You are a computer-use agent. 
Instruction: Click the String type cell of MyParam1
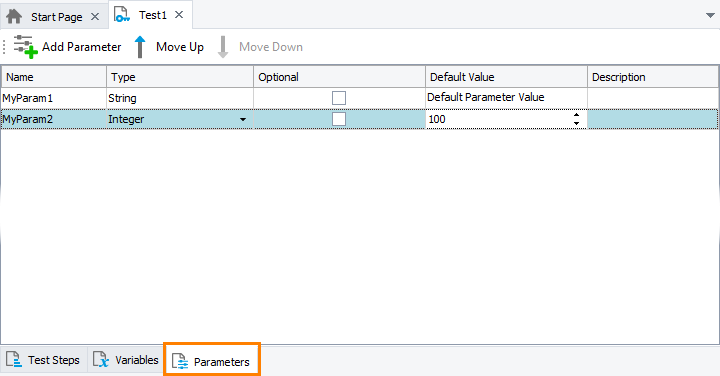tap(180, 98)
